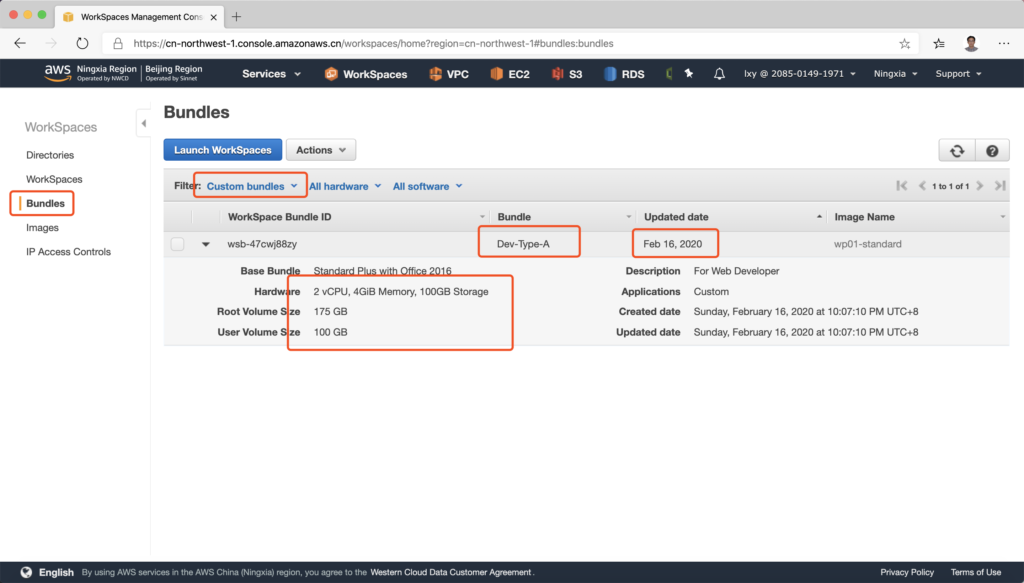
Task: Open the VPC service shortcut
Action: [448, 74]
